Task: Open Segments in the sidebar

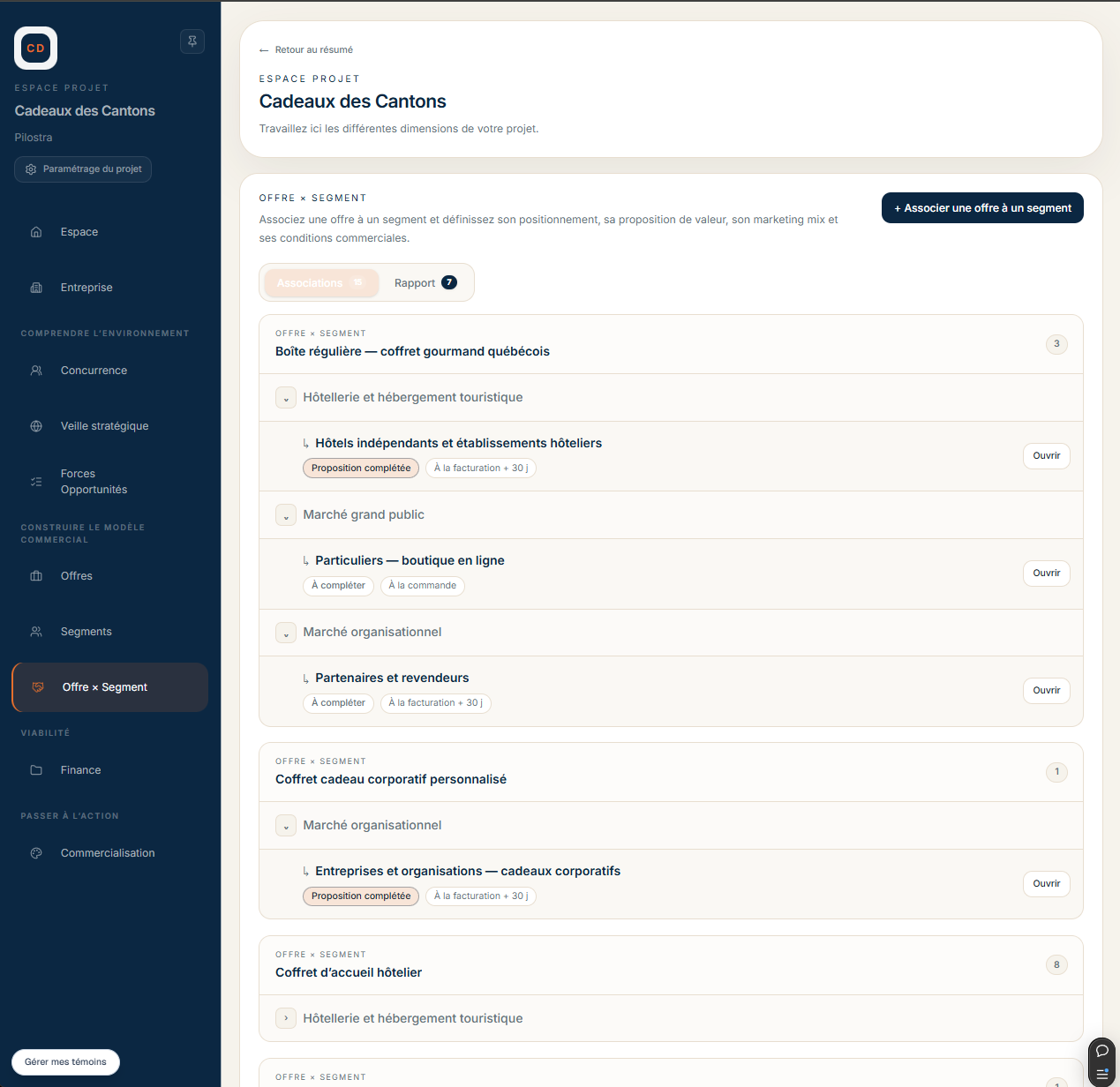Action: coord(86,632)
